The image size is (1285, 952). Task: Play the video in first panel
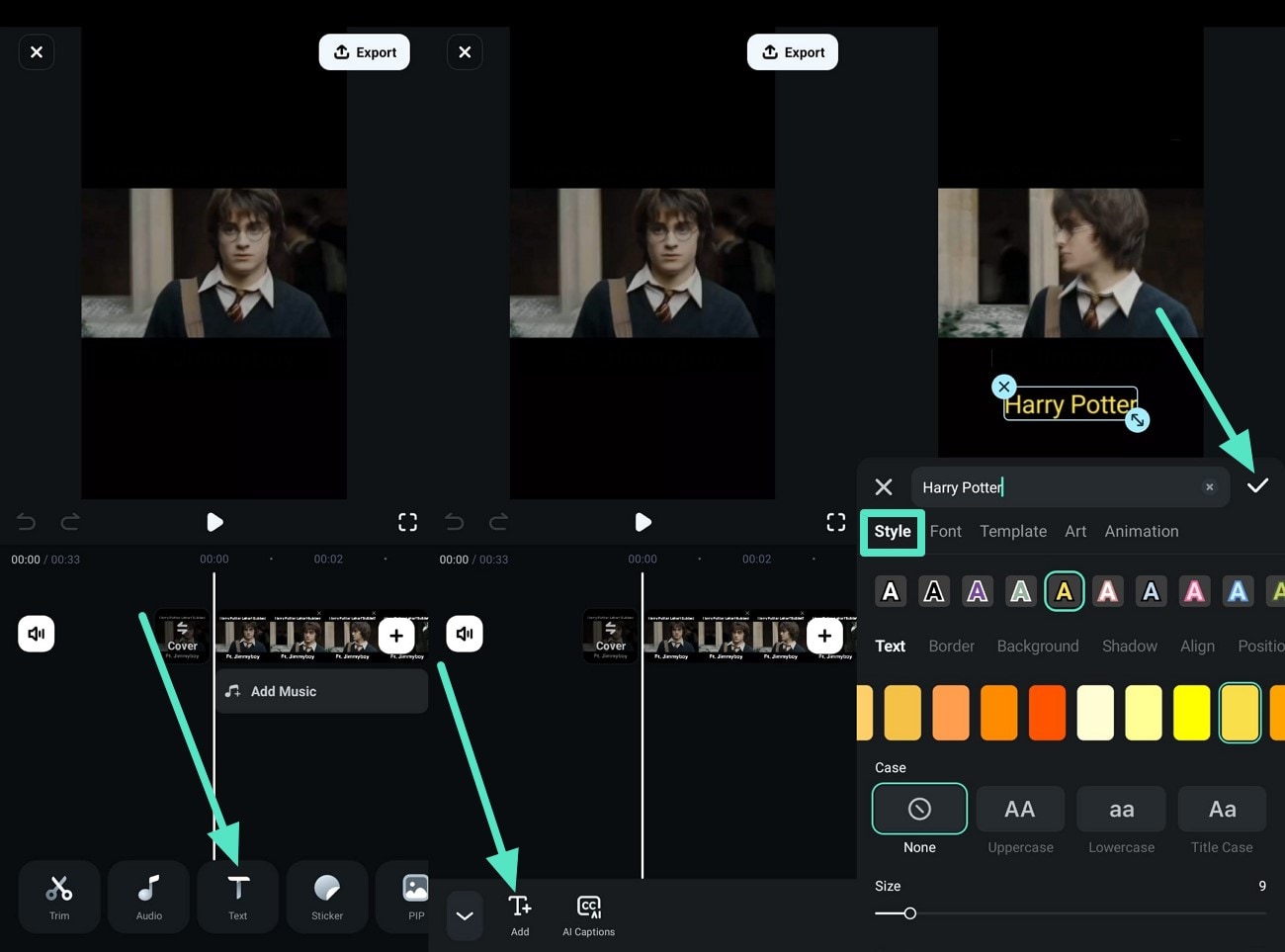pyautogui.click(x=214, y=522)
